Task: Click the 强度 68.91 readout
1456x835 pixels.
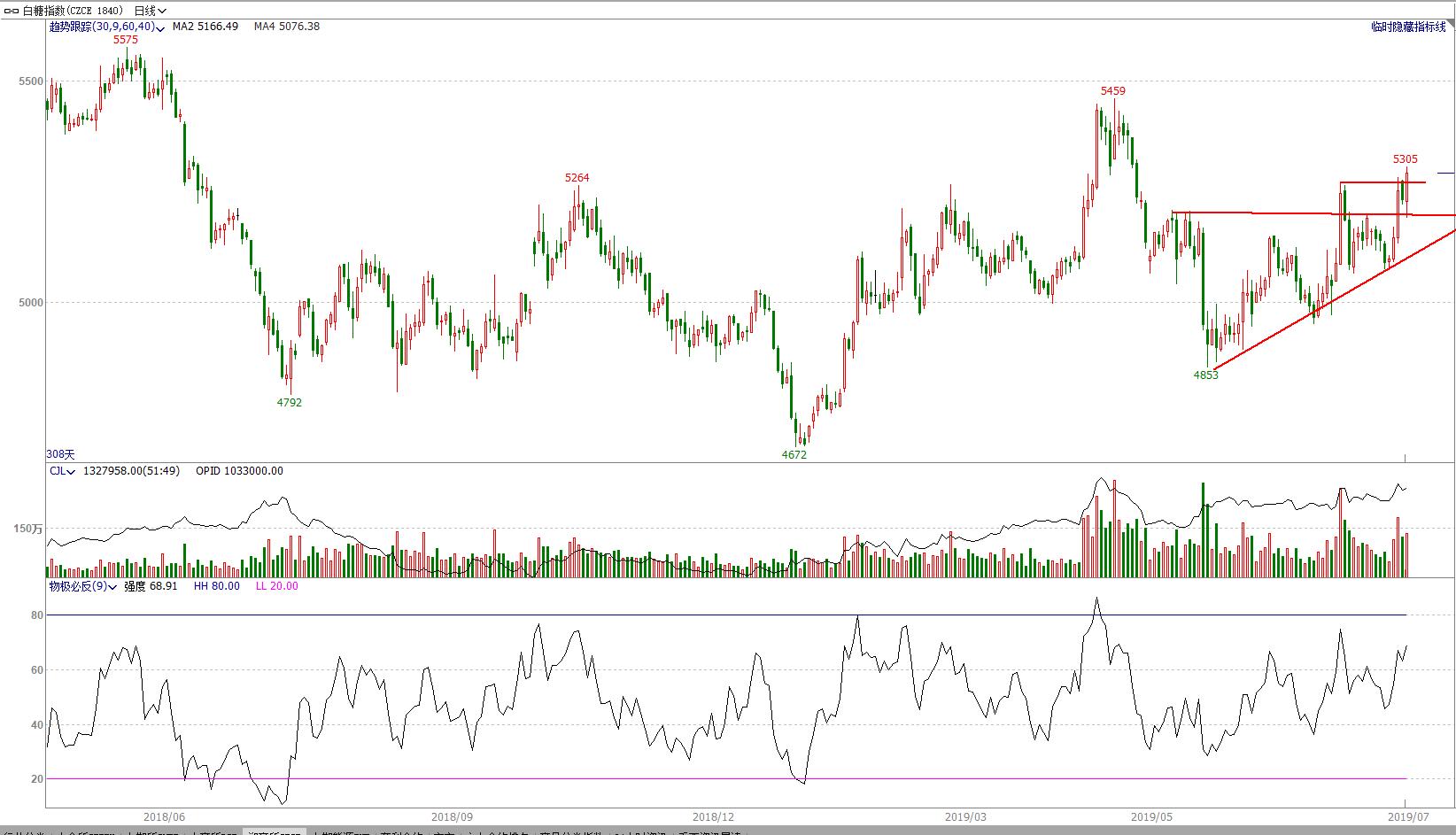Action: coord(151,586)
